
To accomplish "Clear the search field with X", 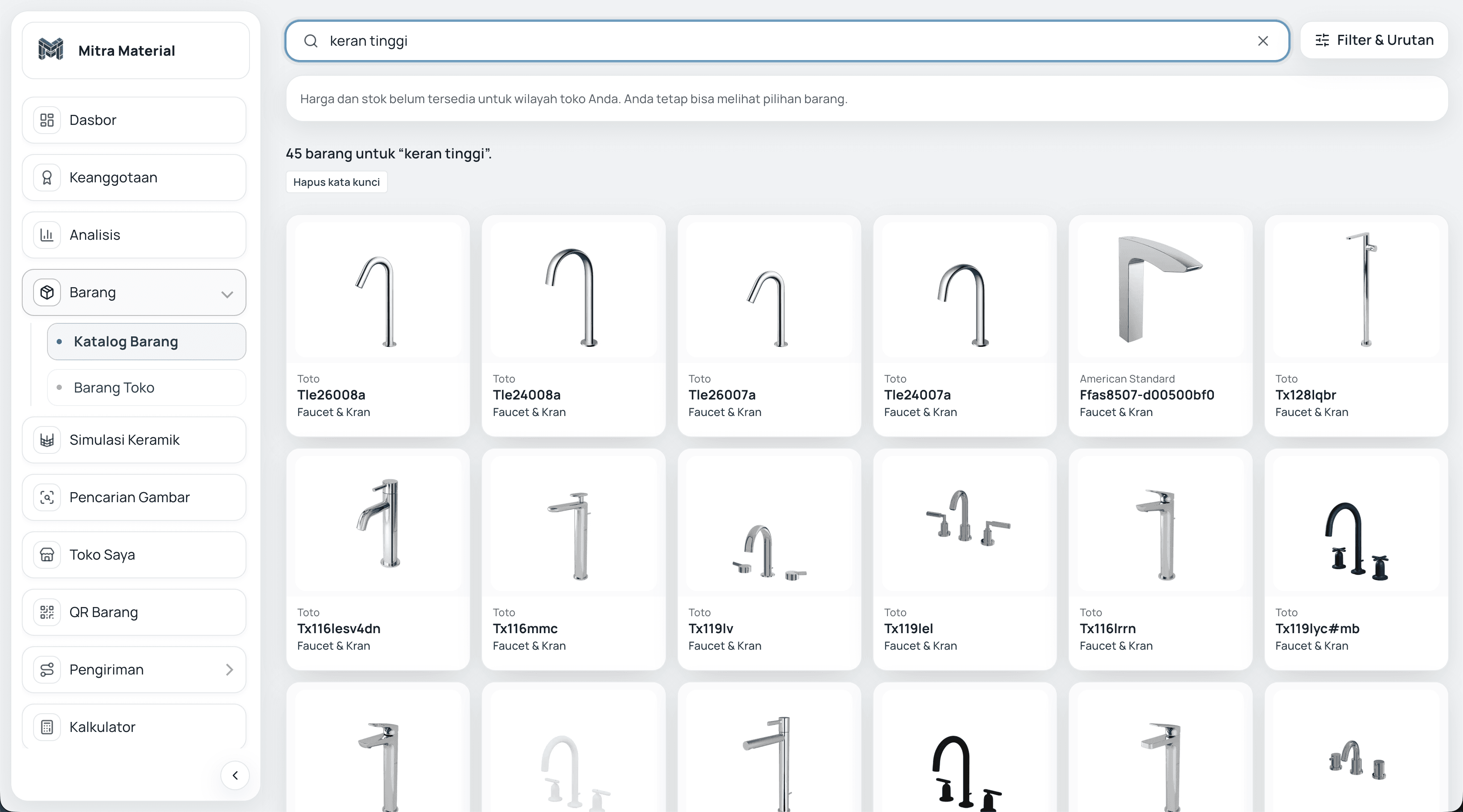I will (x=1263, y=41).
